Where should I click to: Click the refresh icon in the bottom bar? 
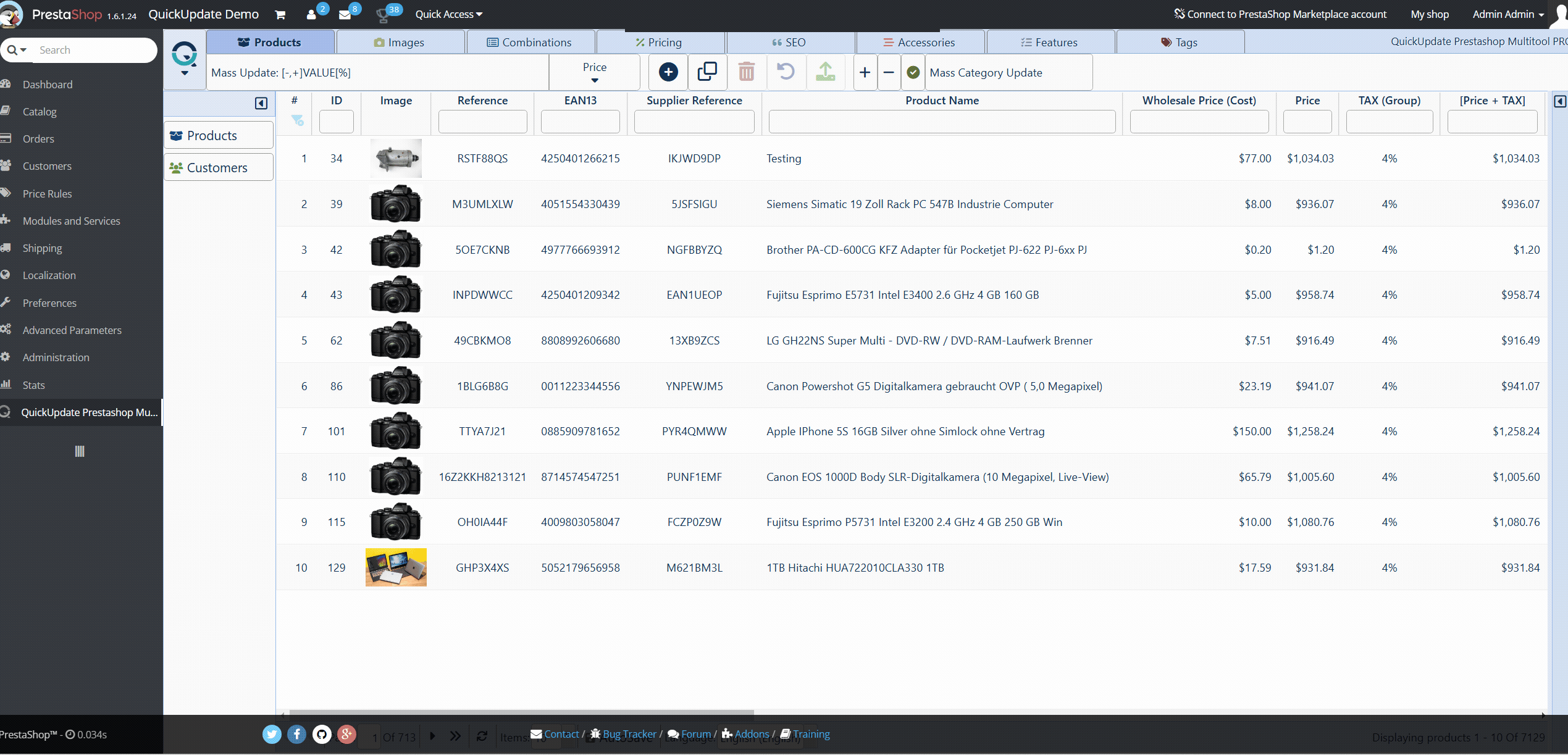pos(482,736)
